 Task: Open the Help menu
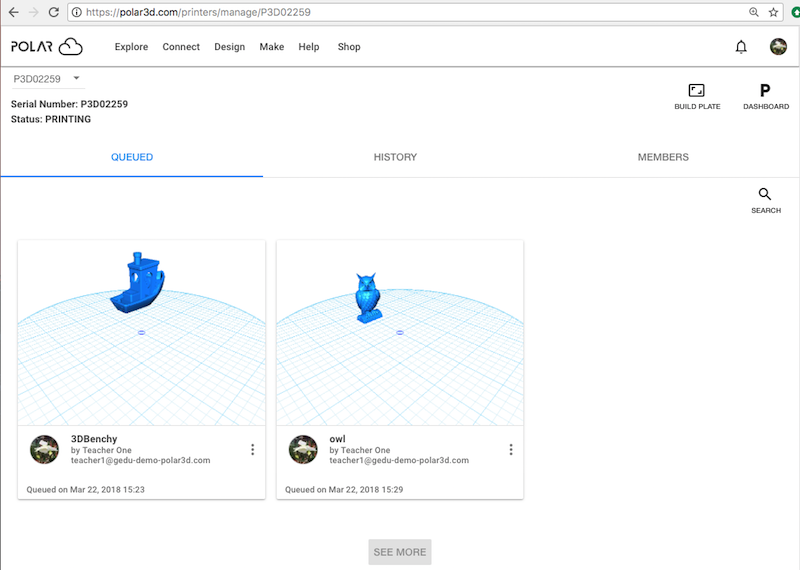point(309,47)
